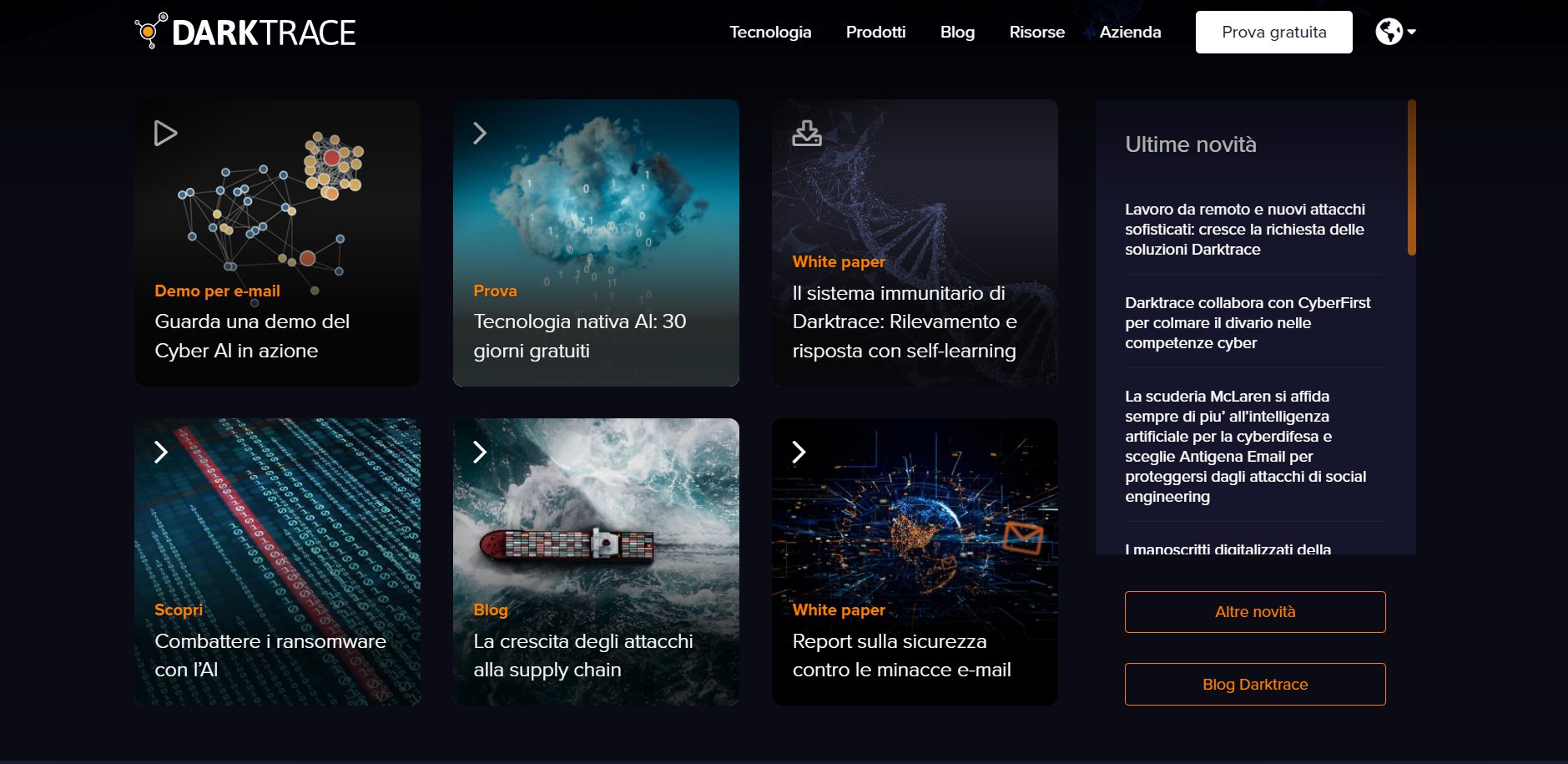Click the chevron on the supply chain card

click(480, 452)
